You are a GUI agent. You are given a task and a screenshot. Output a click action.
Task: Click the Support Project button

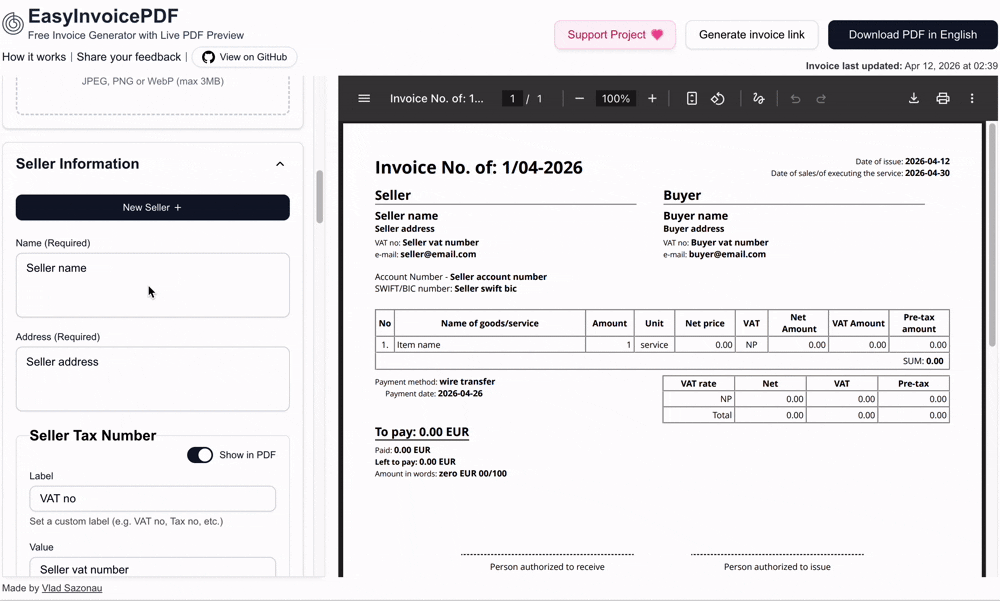[615, 34]
